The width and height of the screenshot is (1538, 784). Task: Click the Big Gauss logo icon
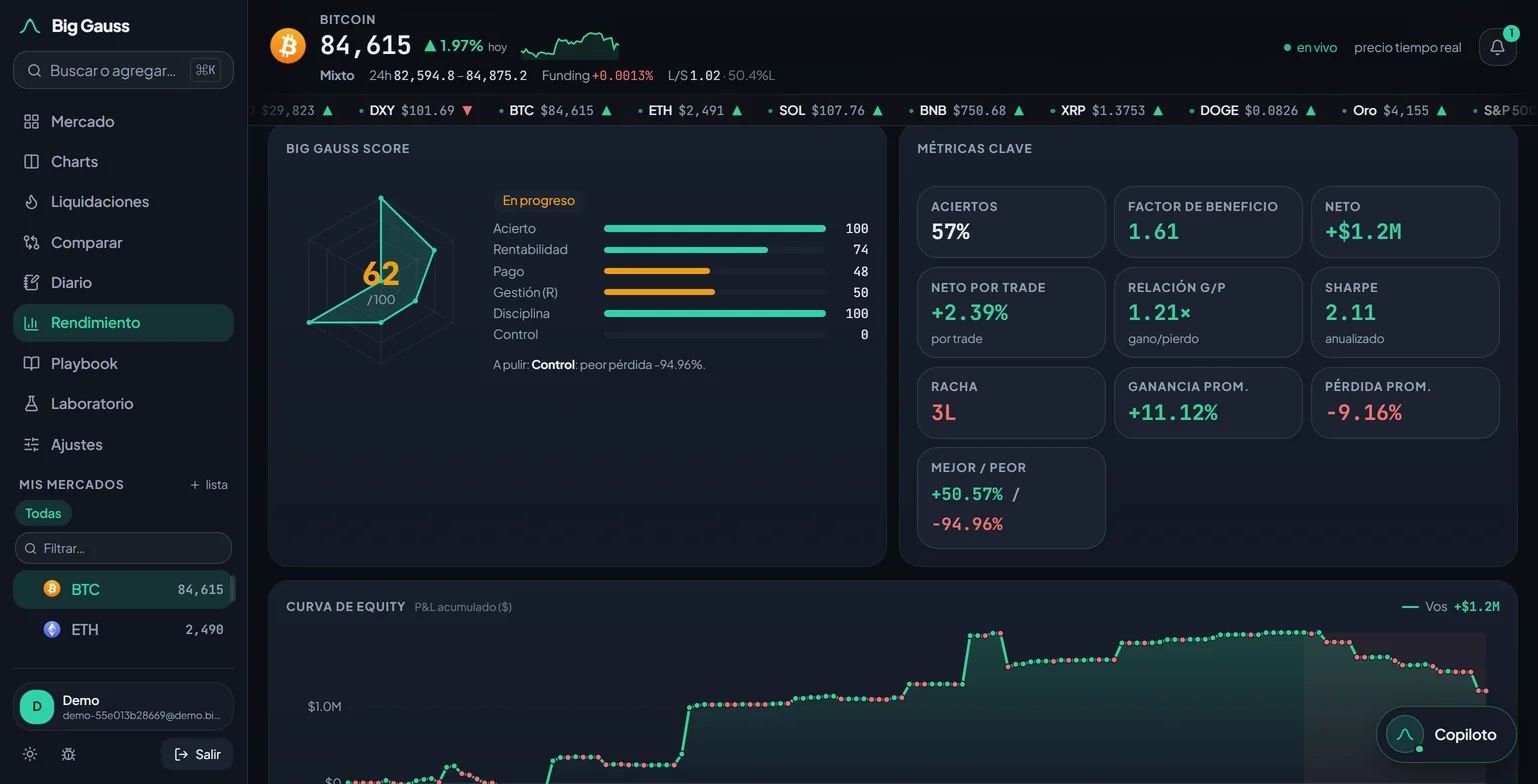tap(30, 26)
